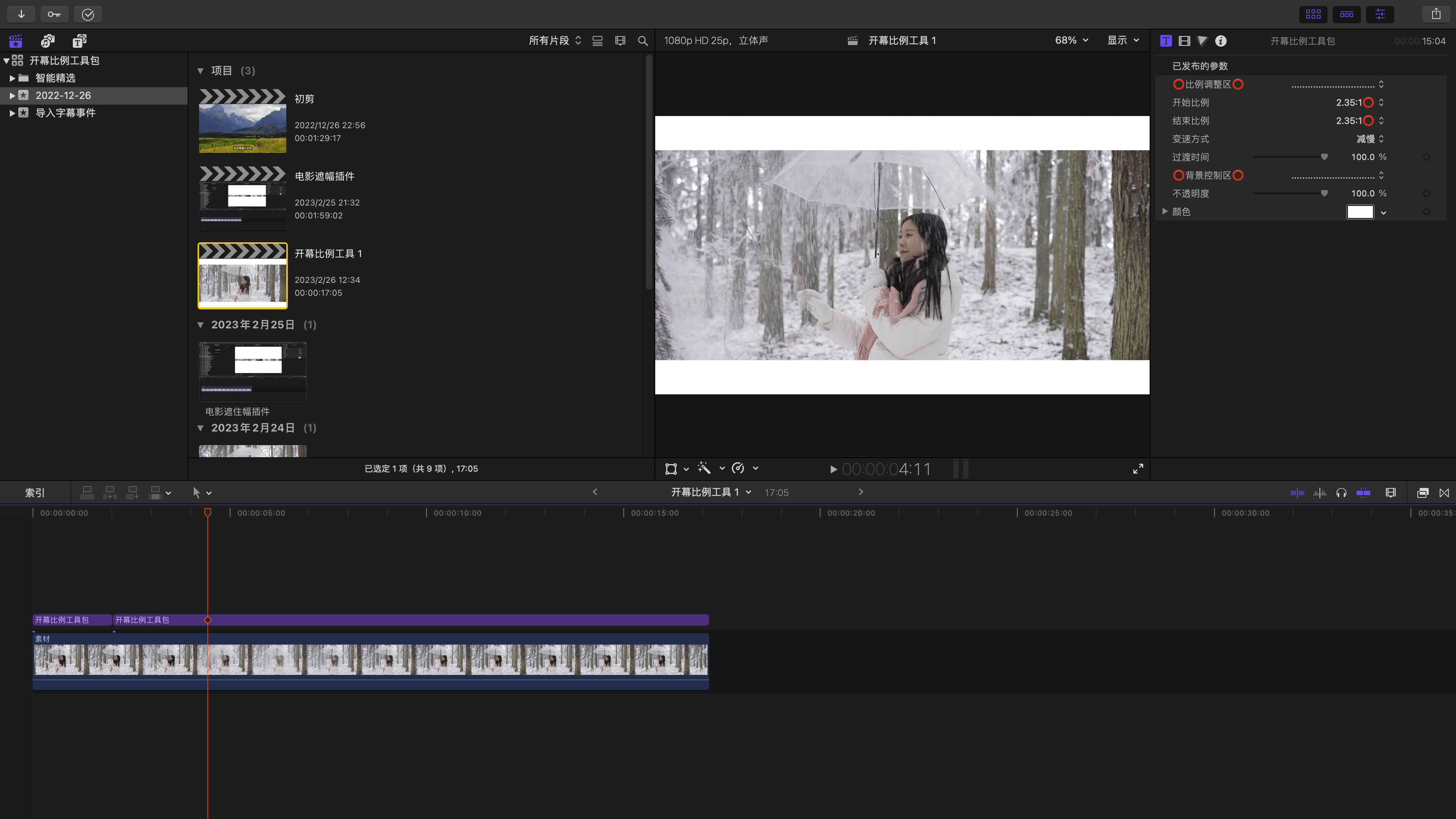Open the 显示 viewer options menu
The width and height of the screenshot is (1456, 819).
point(1122,40)
